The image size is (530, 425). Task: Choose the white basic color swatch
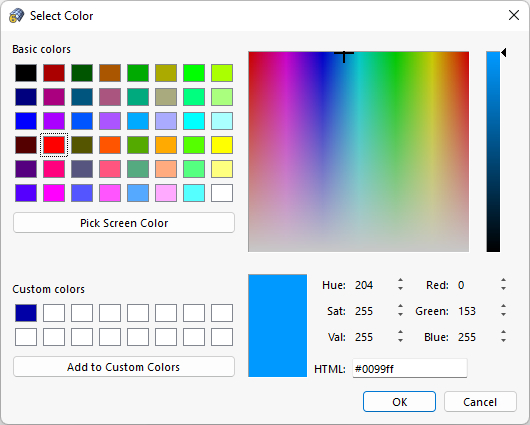click(x=222, y=193)
